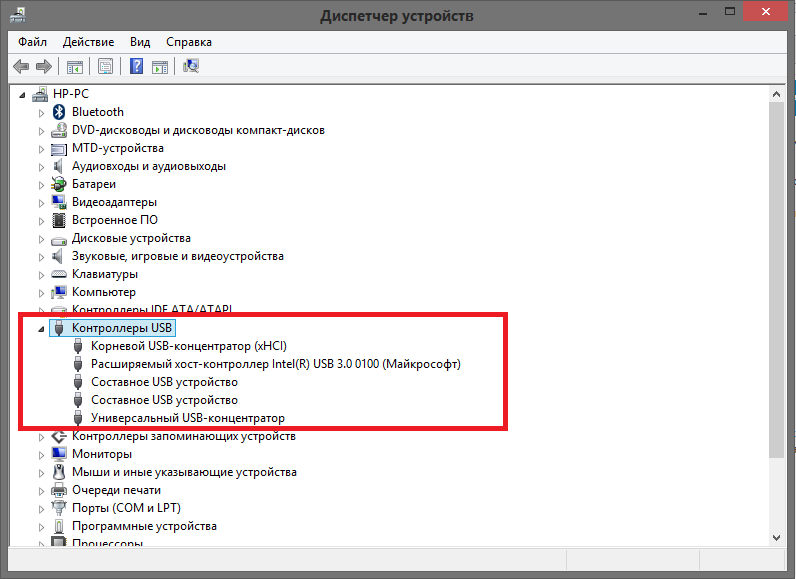The width and height of the screenshot is (796, 579).
Task: Click the Мониторы monitor icon
Action: [x=59, y=454]
